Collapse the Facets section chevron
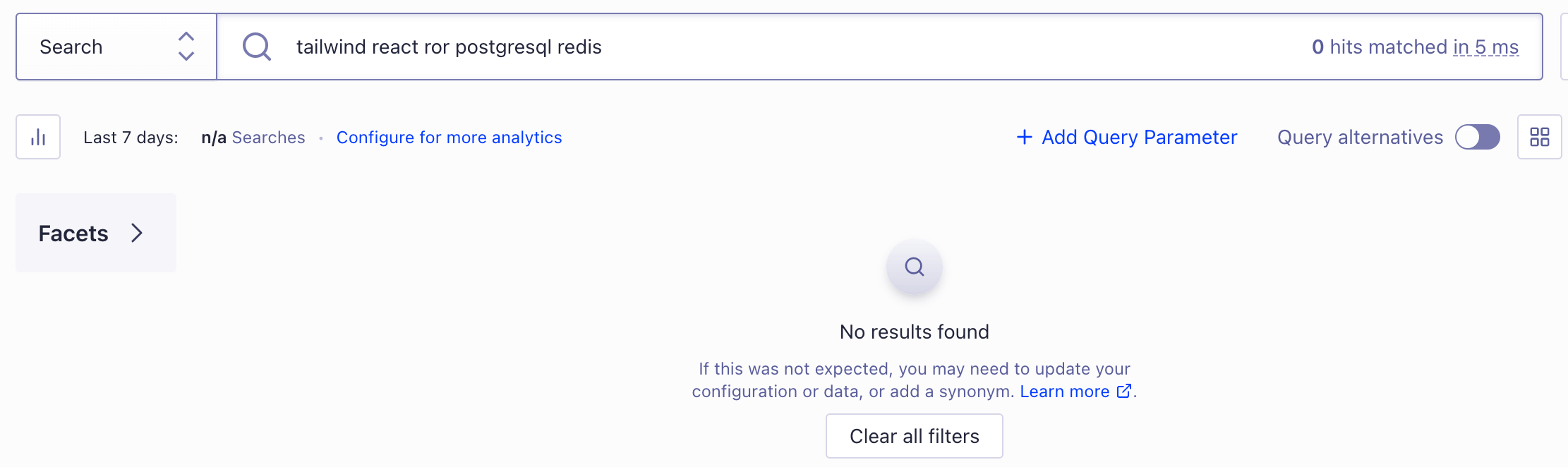Viewport: 1568px width, 467px height. tap(136, 233)
